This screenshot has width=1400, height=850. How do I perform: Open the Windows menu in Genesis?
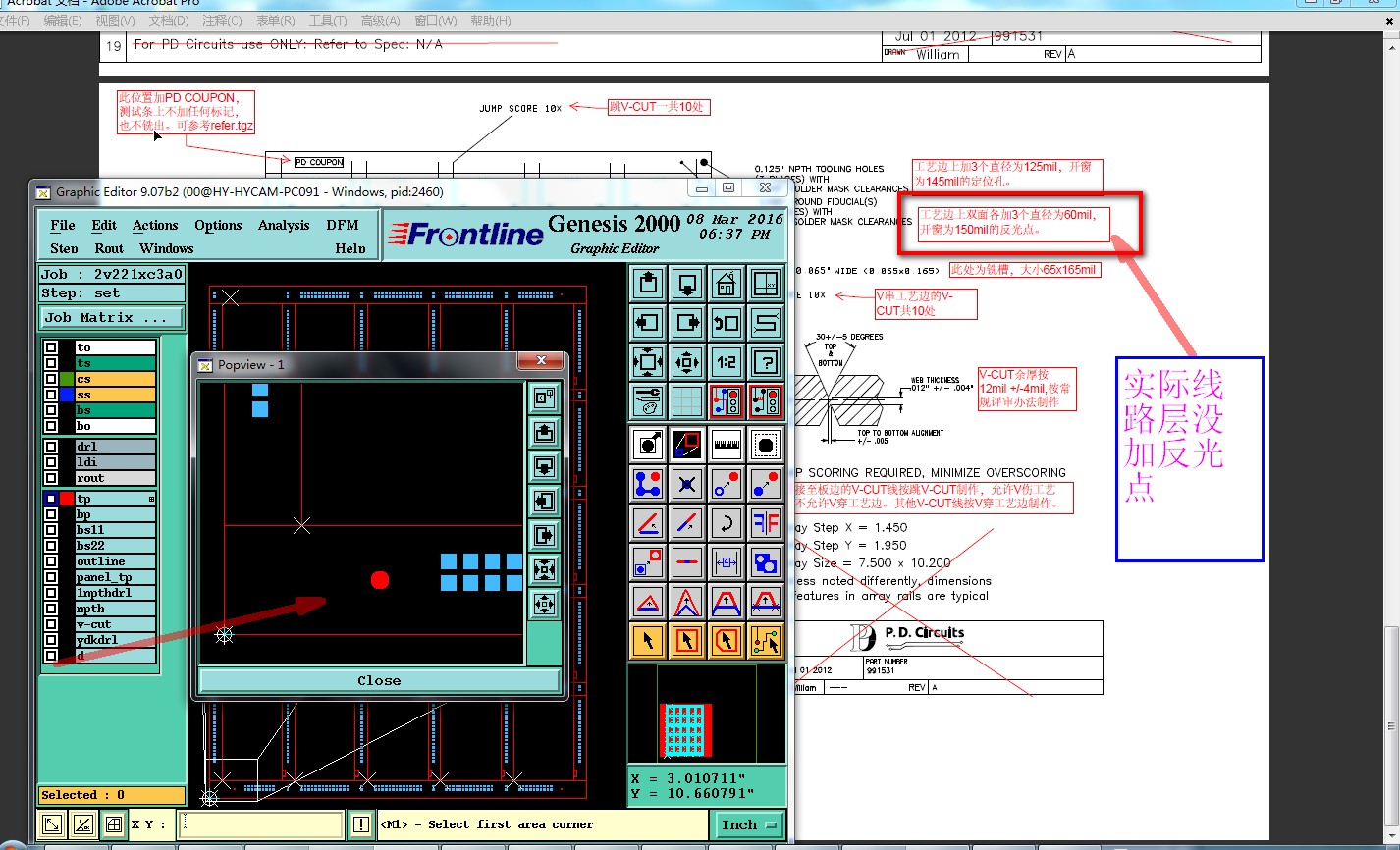pos(166,248)
